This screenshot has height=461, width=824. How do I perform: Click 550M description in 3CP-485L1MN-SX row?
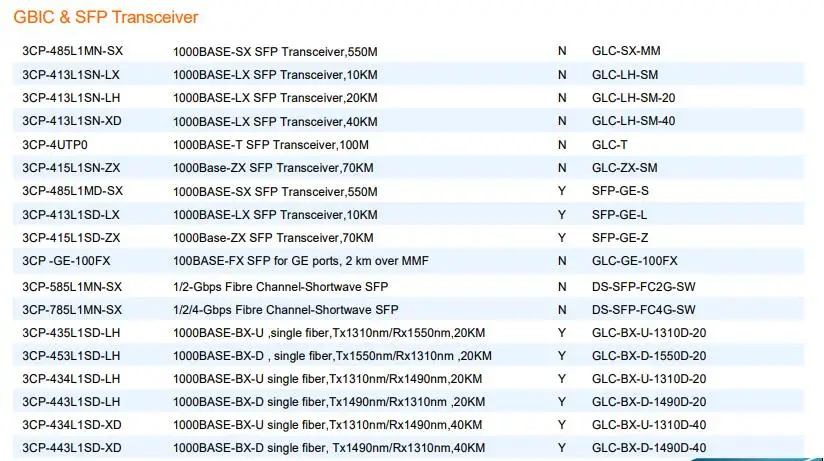tap(275, 52)
